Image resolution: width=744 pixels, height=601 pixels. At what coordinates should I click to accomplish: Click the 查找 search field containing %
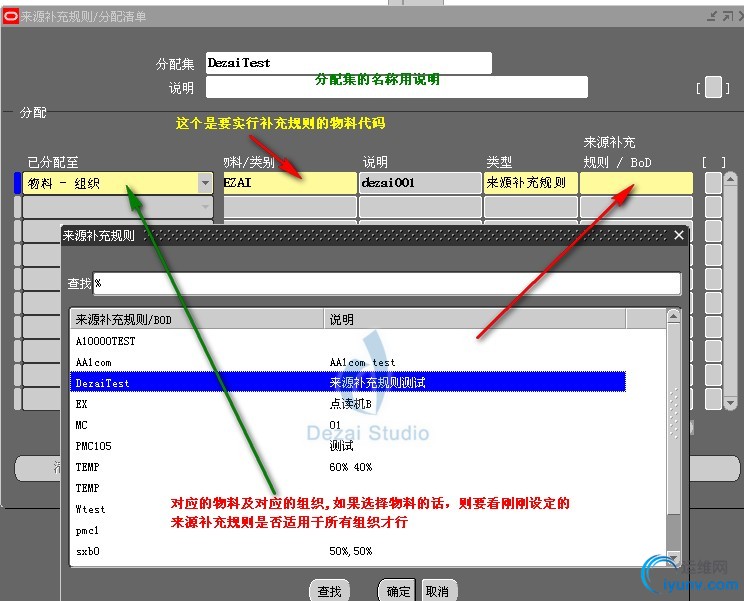click(x=387, y=284)
